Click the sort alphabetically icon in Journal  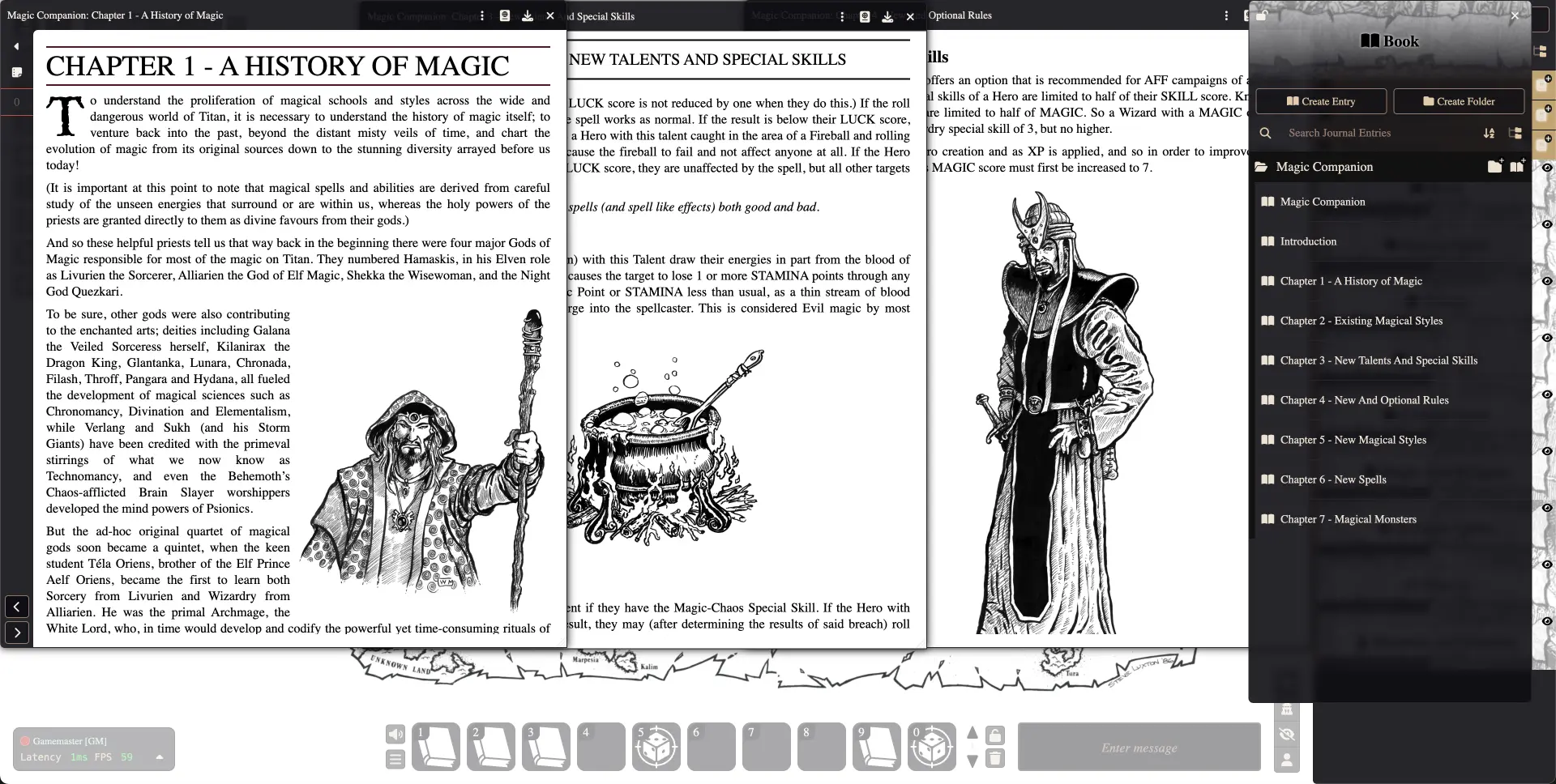tap(1489, 133)
